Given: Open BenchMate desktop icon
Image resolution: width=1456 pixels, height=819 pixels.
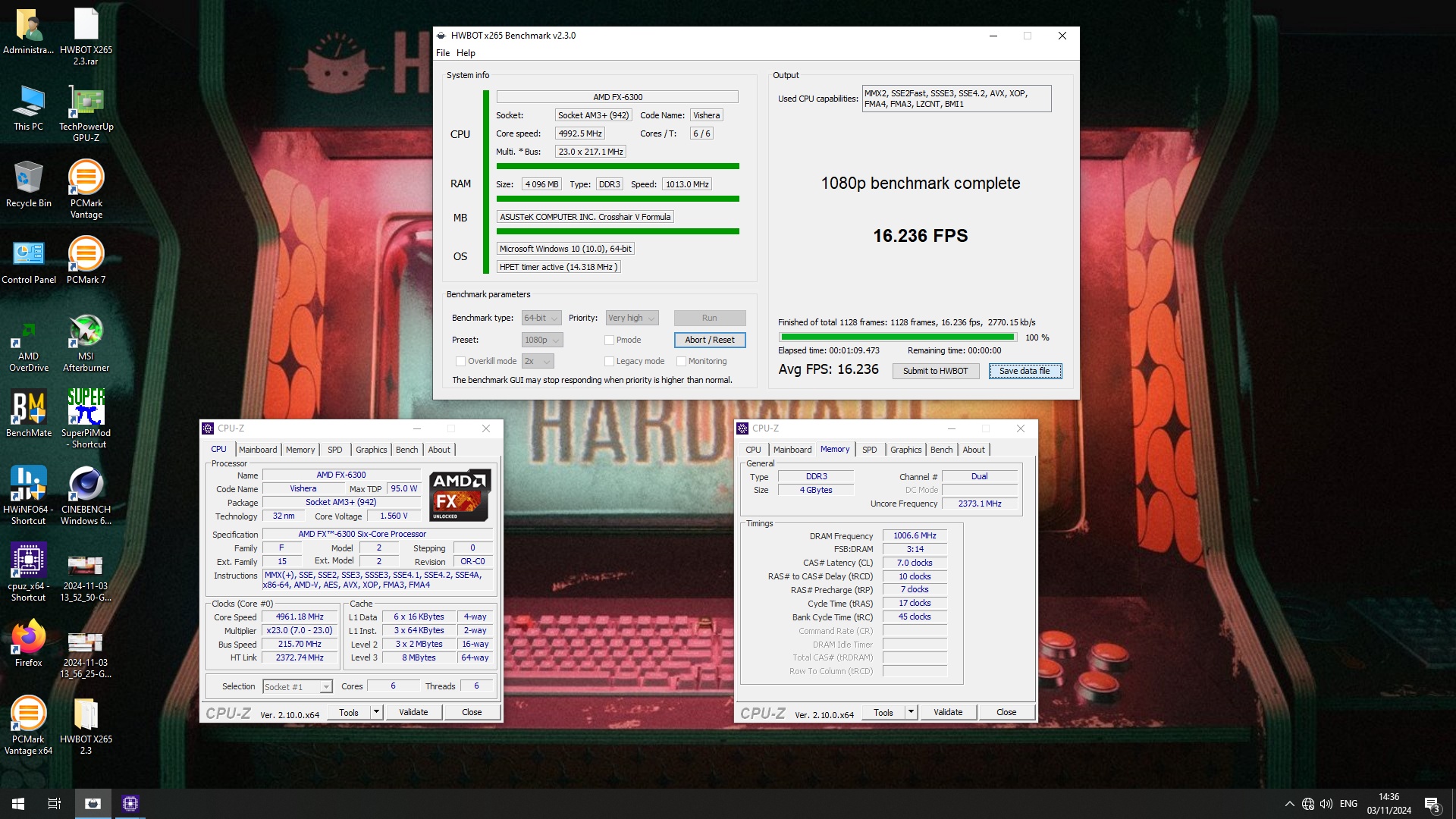Looking at the screenshot, I should tap(29, 414).
